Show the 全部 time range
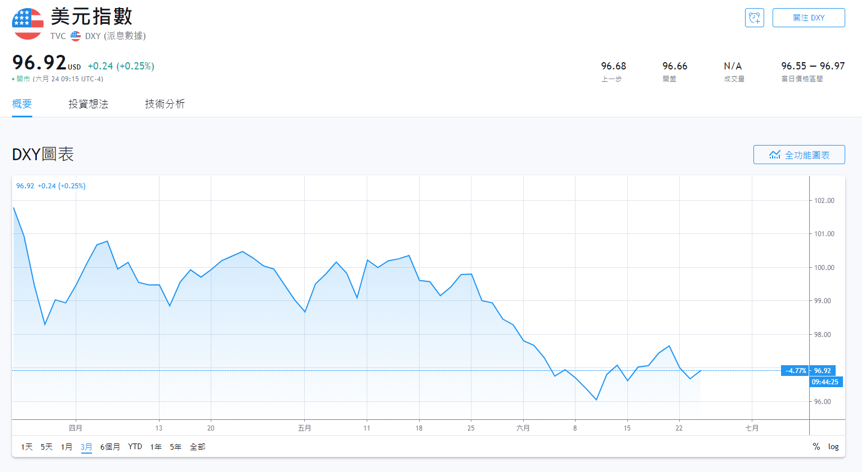Screen dimensions: 862x472 (197, 447)
